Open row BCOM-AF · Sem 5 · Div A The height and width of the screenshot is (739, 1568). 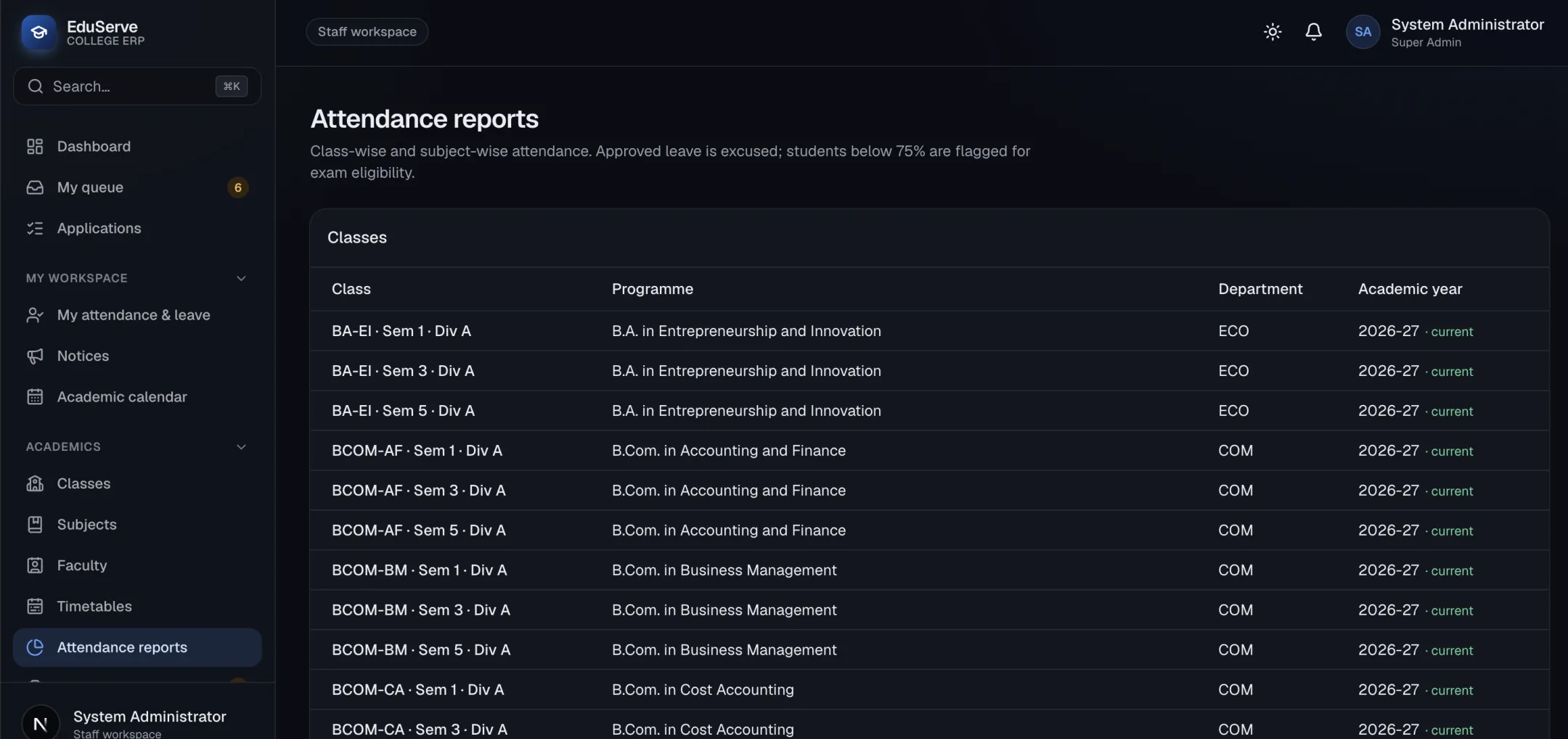929,531
